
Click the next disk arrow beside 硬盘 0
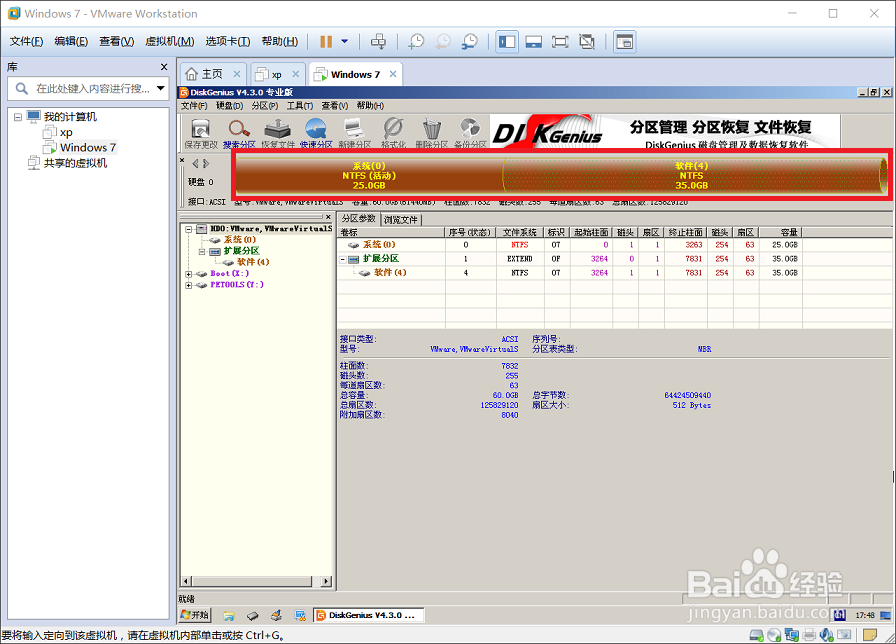coord(206,164)
